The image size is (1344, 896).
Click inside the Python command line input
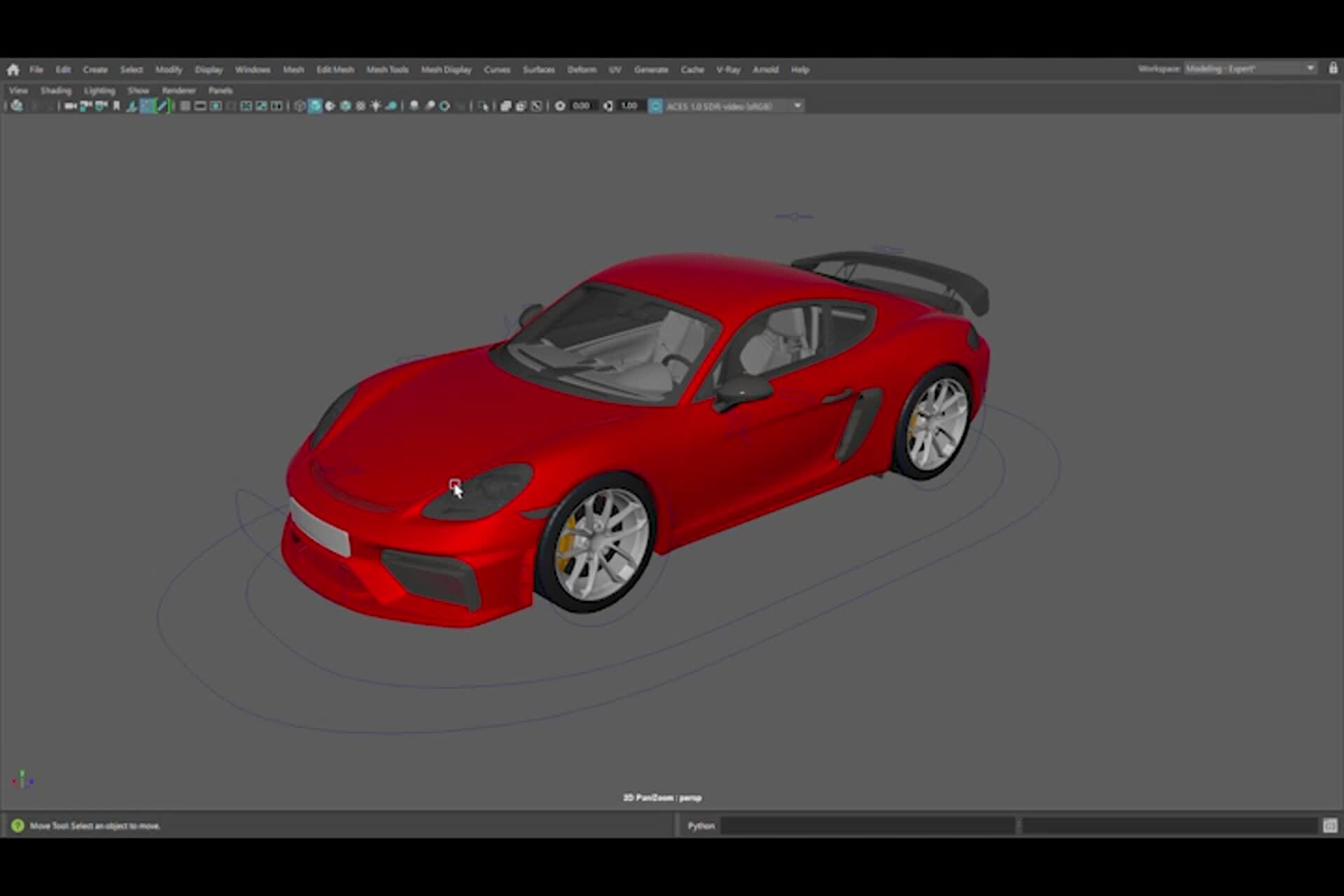[x=868, y=826]
